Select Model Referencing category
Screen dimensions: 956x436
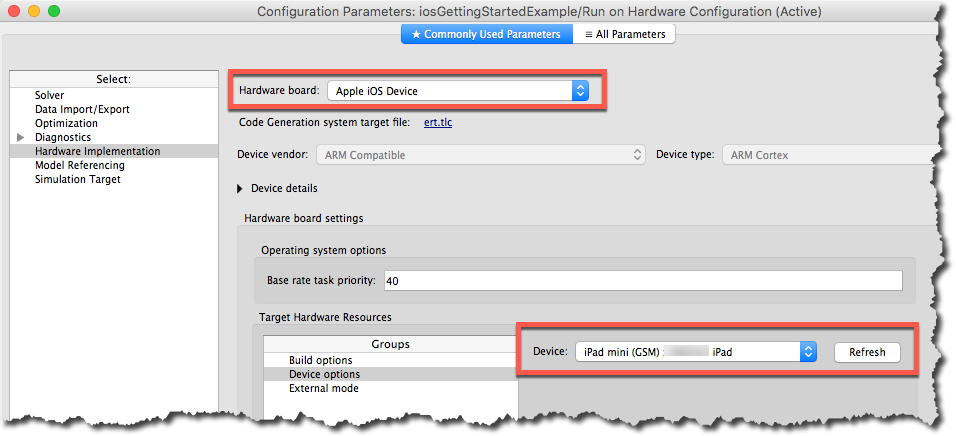(x=80, y=165)
